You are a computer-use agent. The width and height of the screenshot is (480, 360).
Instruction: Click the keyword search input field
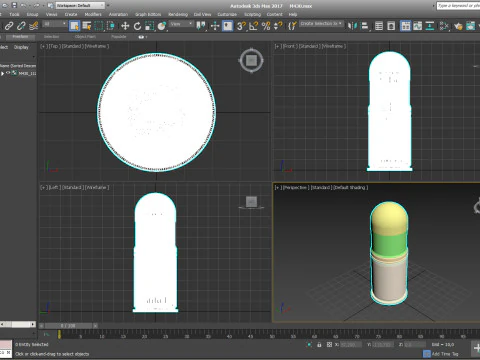458,6
